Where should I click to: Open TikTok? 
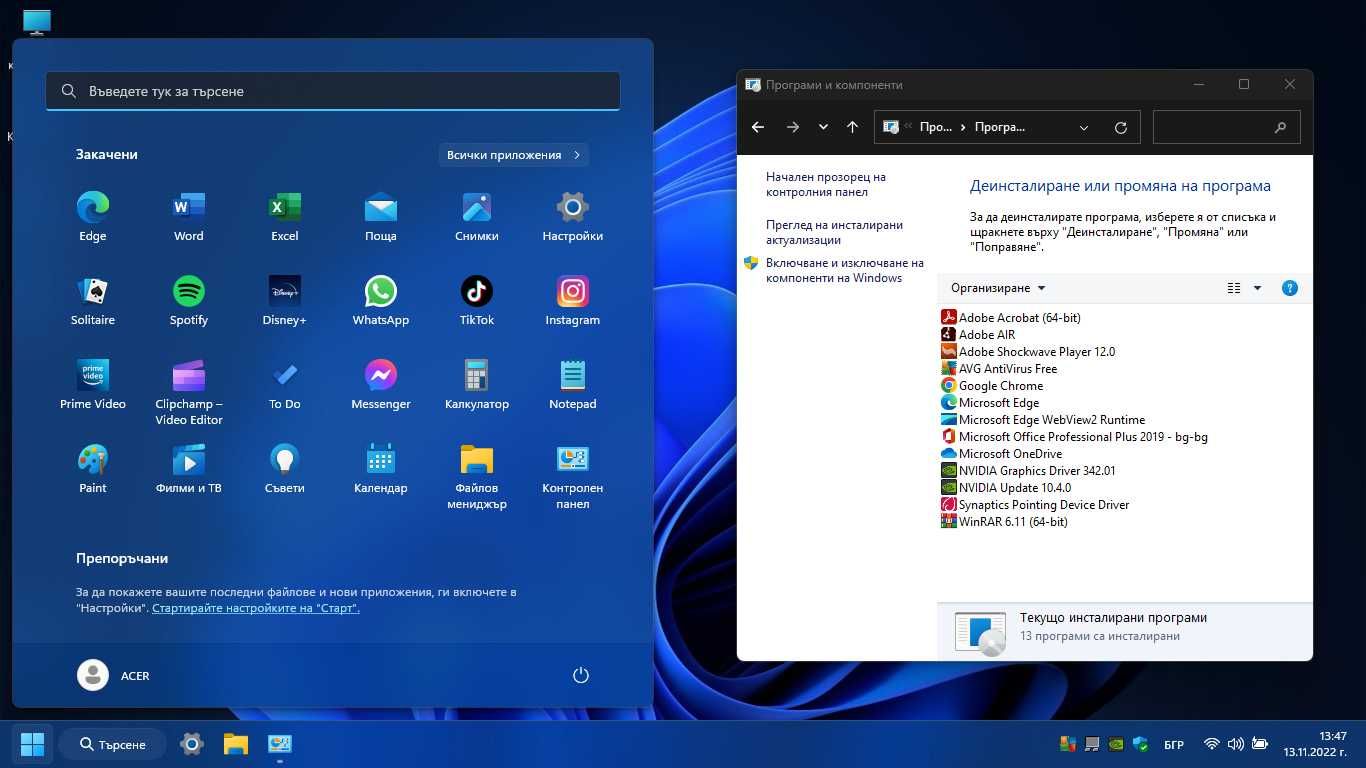point(477,301)
